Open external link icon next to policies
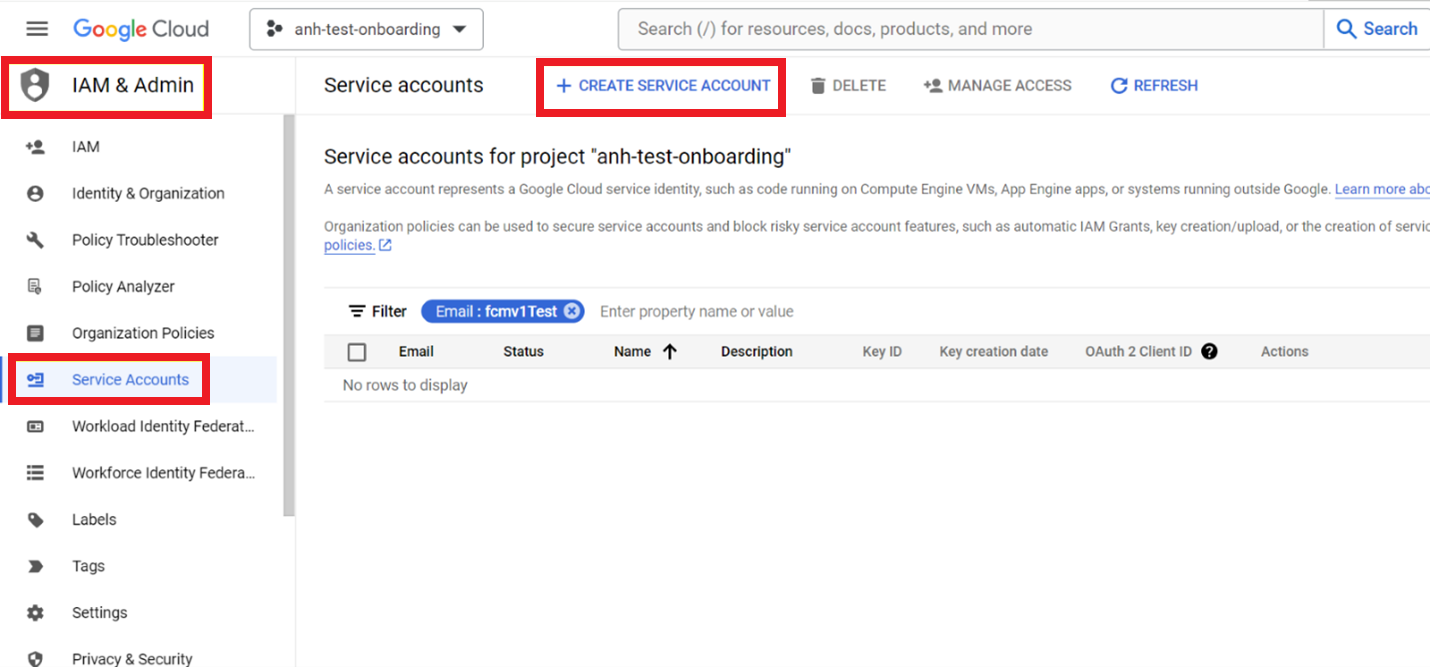Viewport: 1430px width, 667px height. 385,246
